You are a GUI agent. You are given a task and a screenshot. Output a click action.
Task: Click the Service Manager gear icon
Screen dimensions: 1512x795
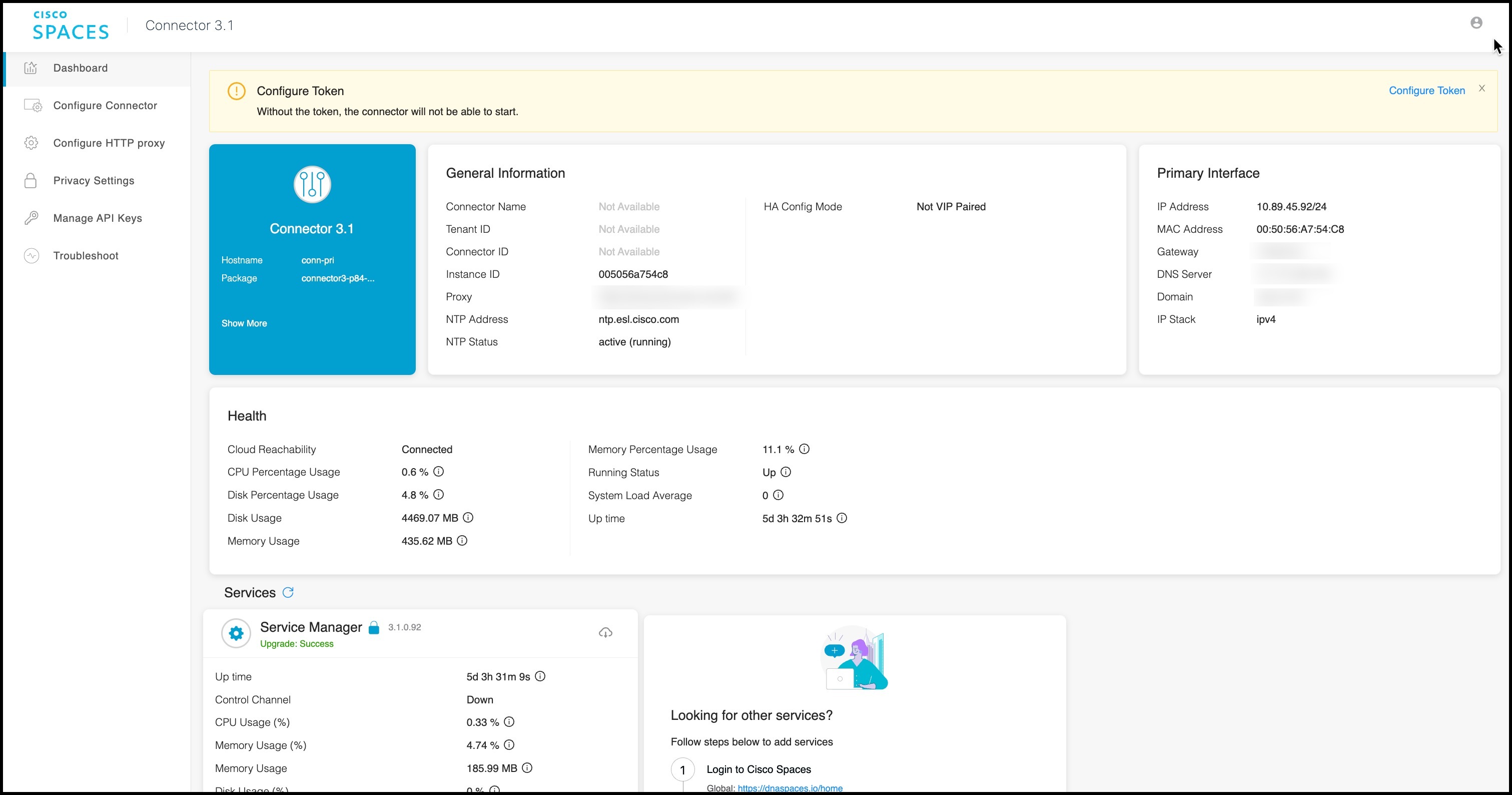(236, 633)
